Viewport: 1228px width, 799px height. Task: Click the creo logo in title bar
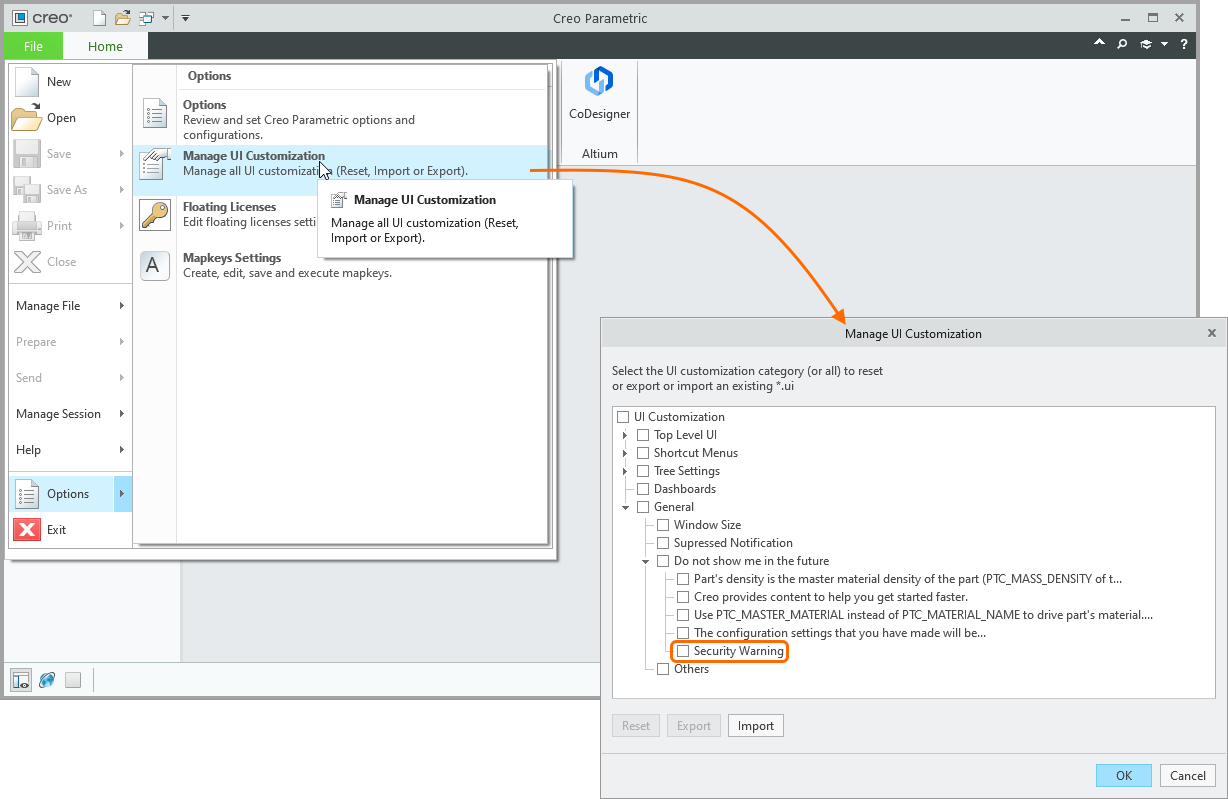click(x=42, y=18)
